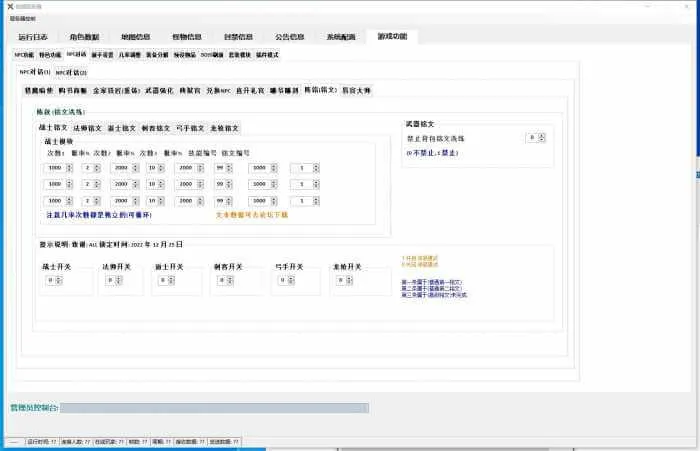Image resolution: width=700 pixels, height=451 pixels.
Task: Switch to the 角色数据 tab
Action: (x=84, y=37)
